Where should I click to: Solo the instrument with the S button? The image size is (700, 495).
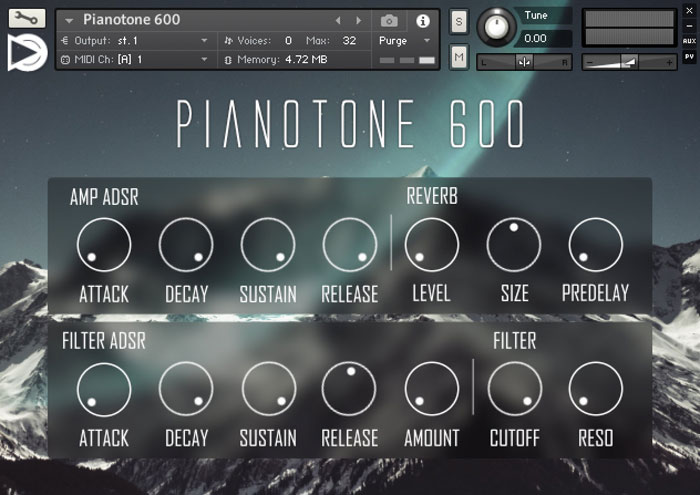[459, 21]
